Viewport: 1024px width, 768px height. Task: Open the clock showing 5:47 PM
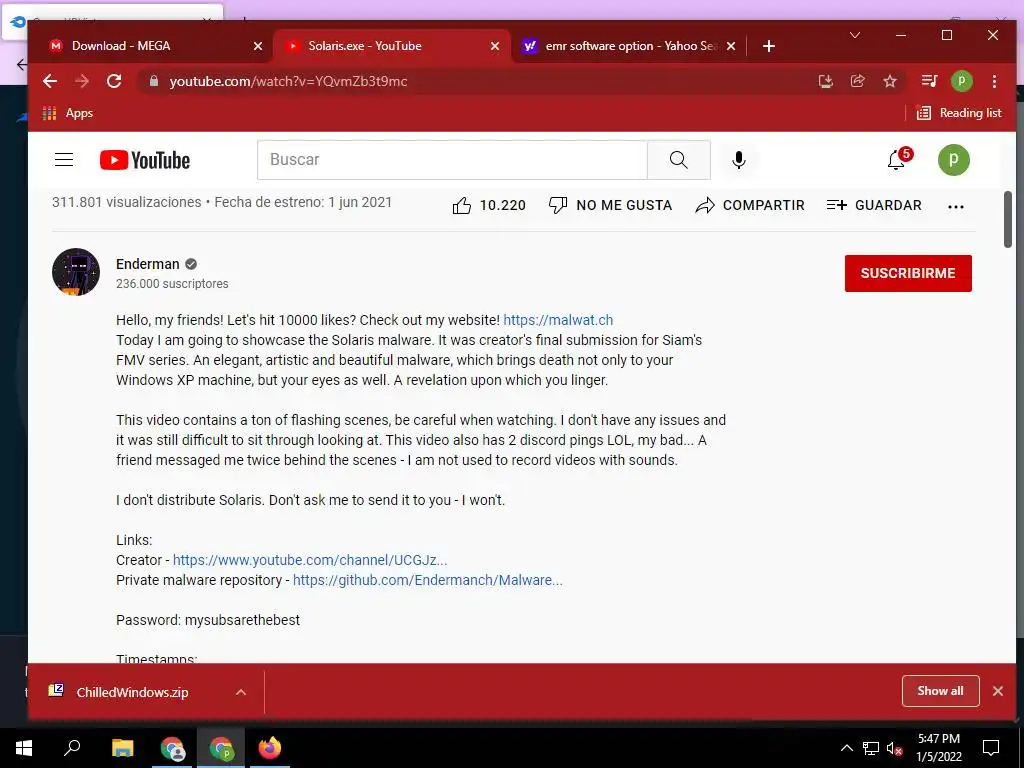[x=938, y=748]
